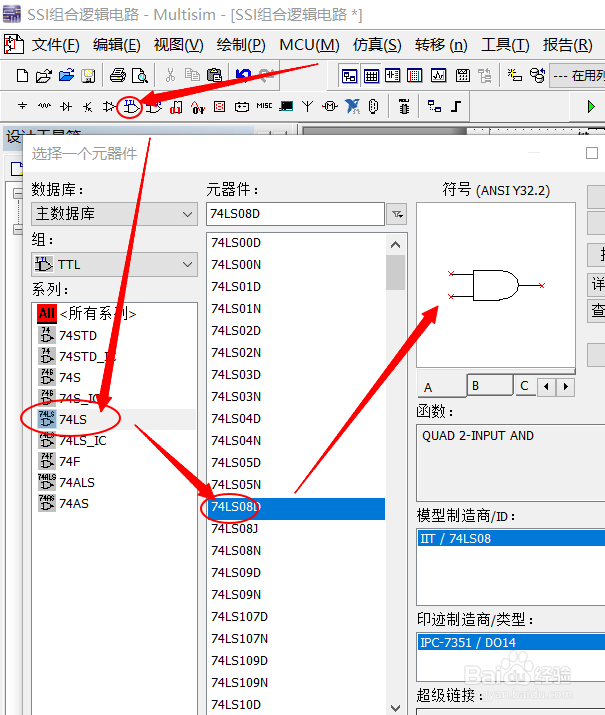Copy selection using copy icon

coord(192,75)
